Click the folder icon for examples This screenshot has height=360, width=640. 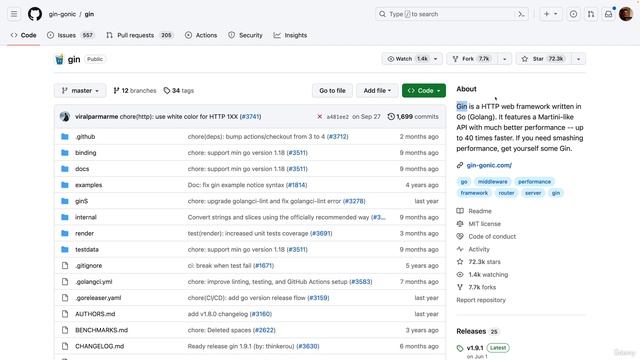(x=64, y=185)
